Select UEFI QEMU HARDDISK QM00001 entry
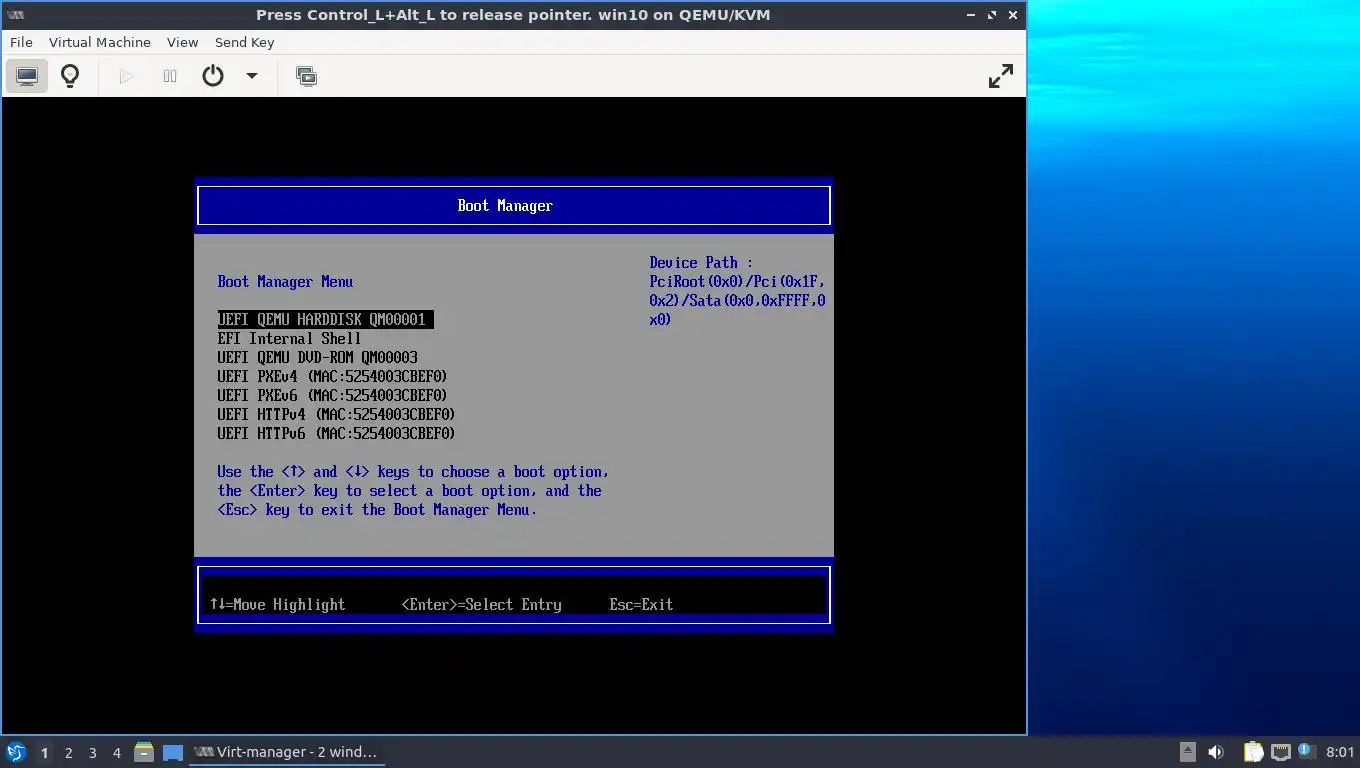 325,319
